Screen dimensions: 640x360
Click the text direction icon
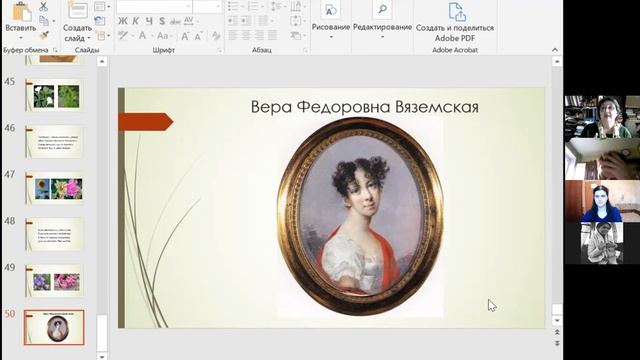296,6
